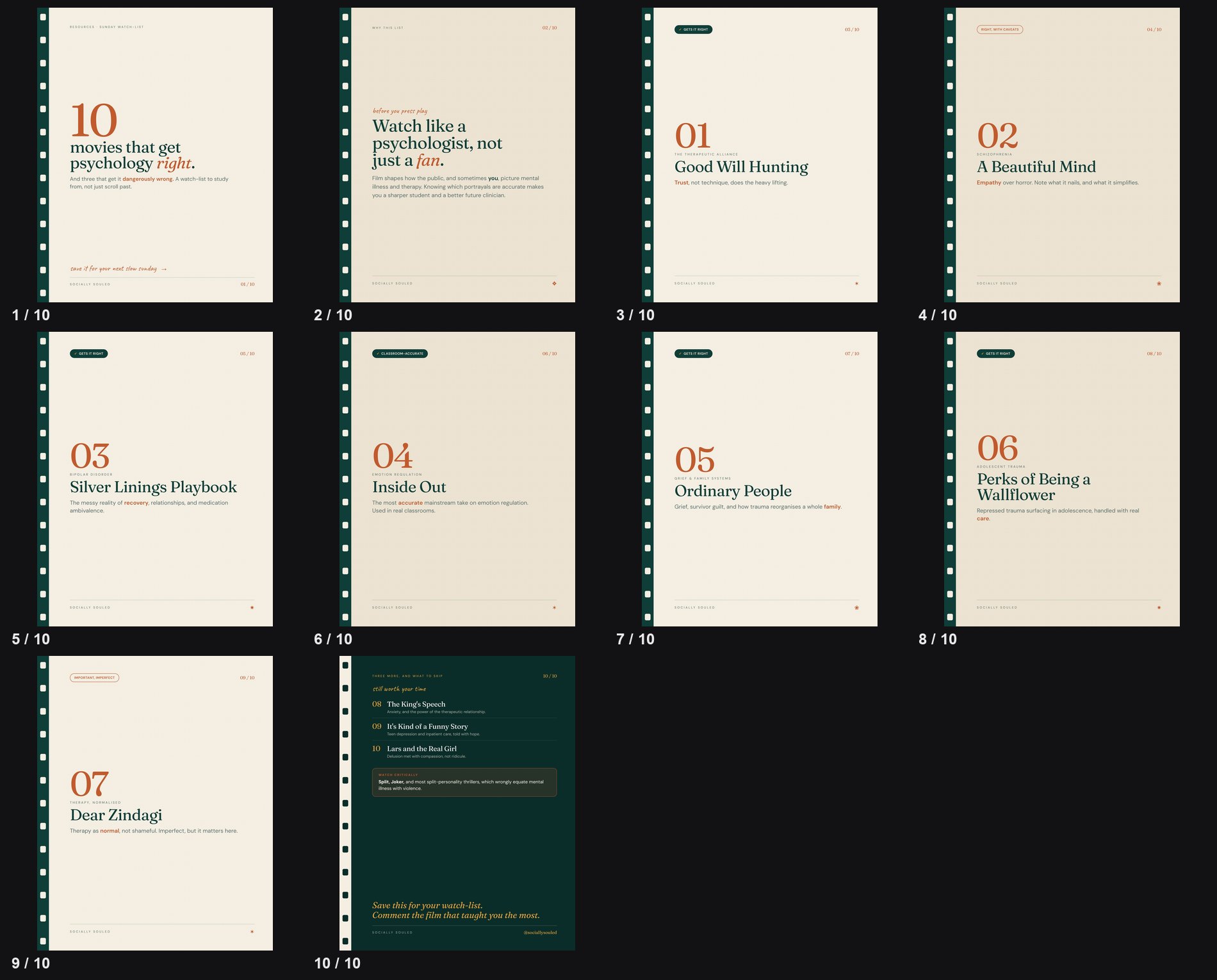Viewport: 1217px width, 980px height.
Task: Click the "Classroom-accurate" badge
Action: coord(400,354)
